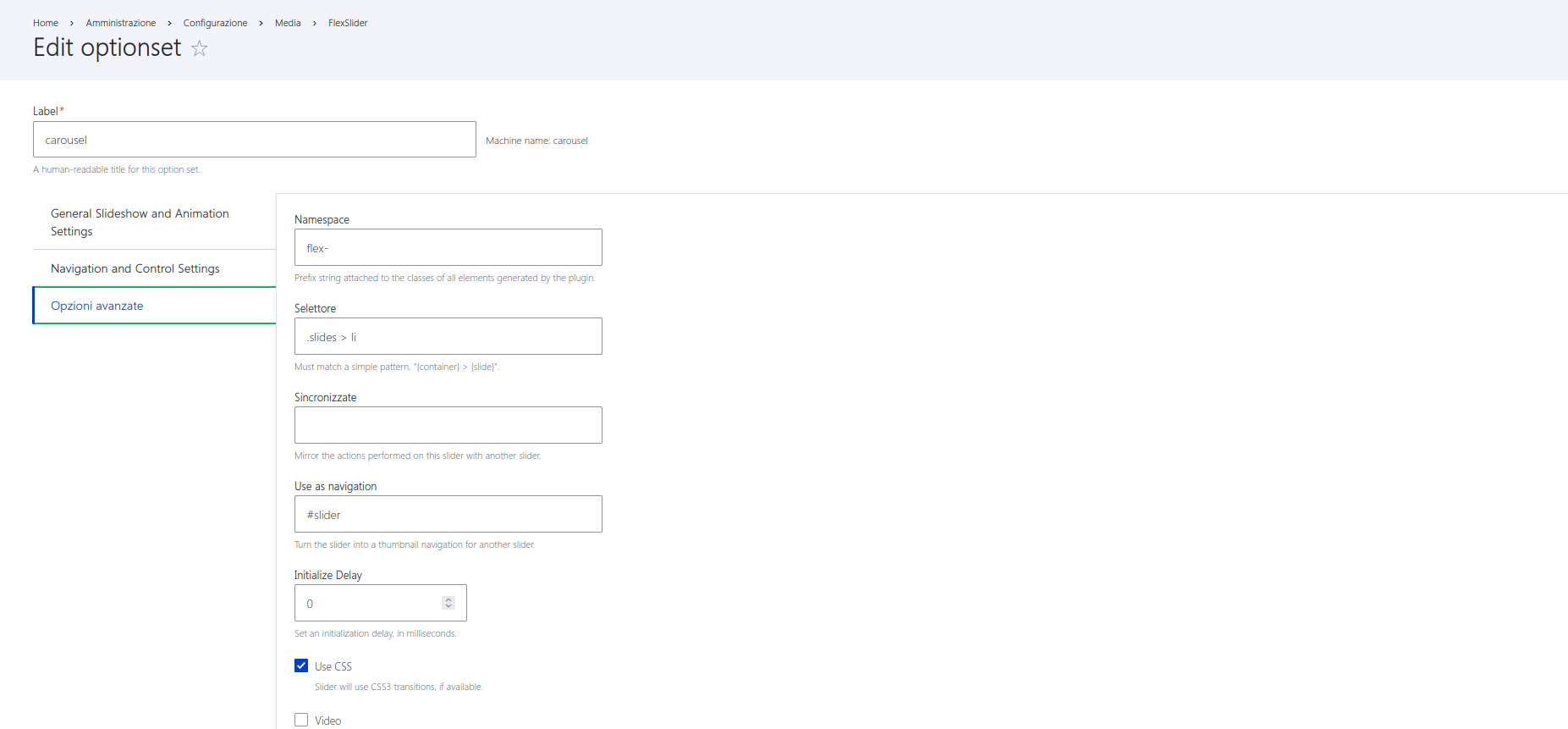Viewport: 1568px width, 729px height.
Task: Click the 'Must match a simple pattern' description
Action: [397, 367]
